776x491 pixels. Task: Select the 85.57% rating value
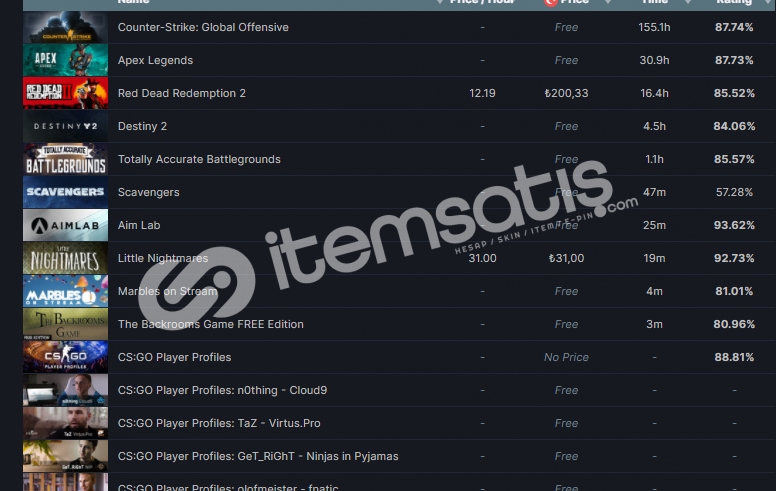pyautogui.click(x=734, y=159)
